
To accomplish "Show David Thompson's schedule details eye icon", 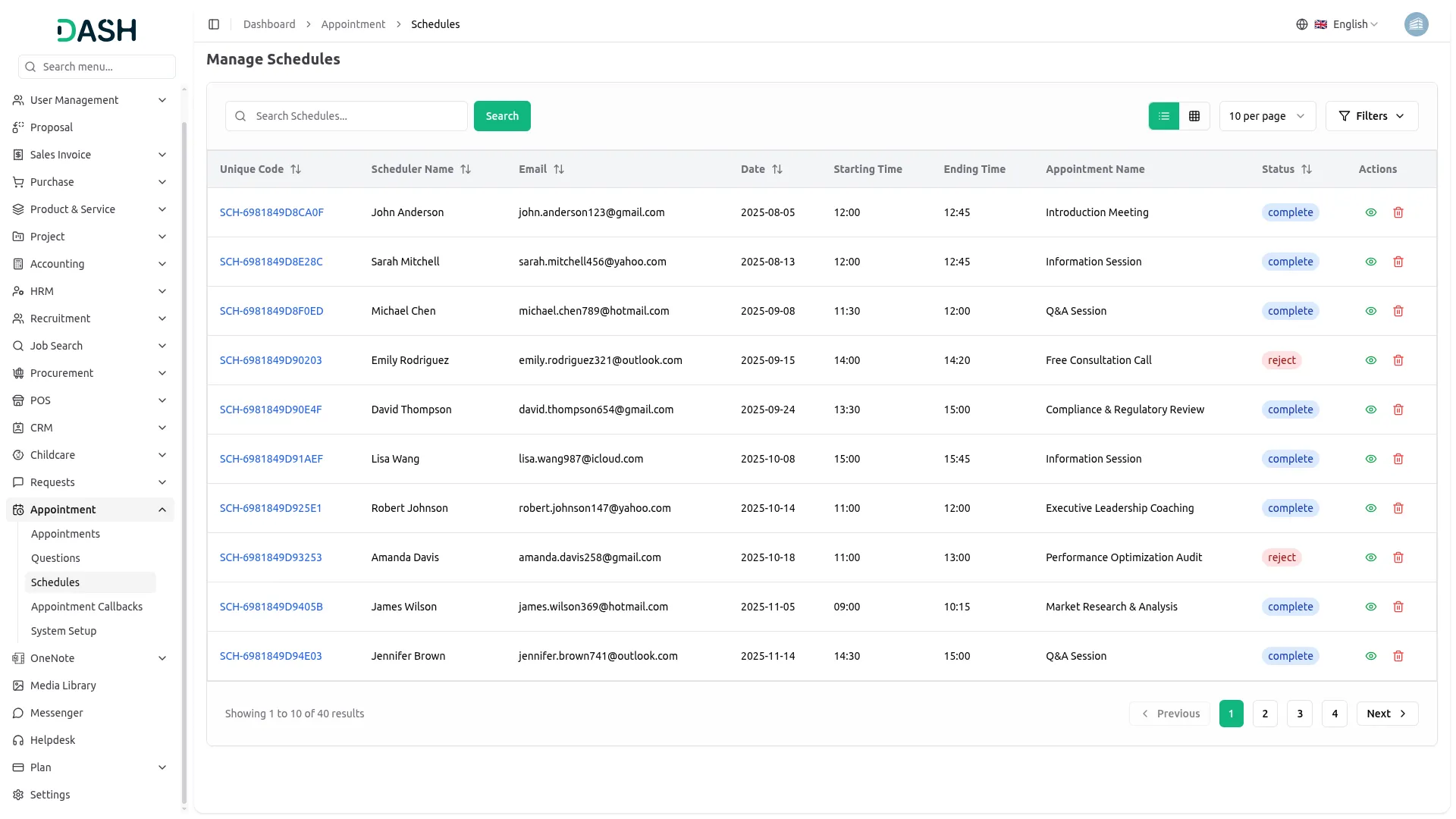I will click(x=1371, y=409).
